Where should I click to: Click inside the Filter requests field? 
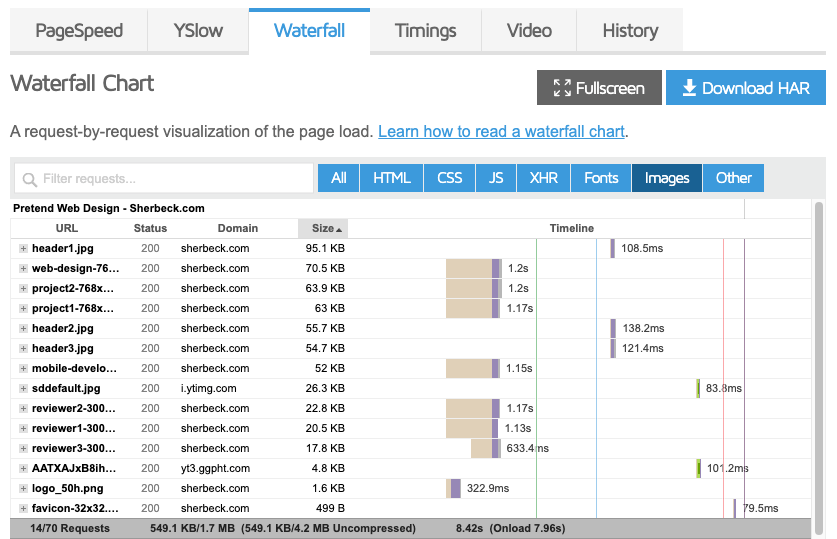tap(164, 178)
